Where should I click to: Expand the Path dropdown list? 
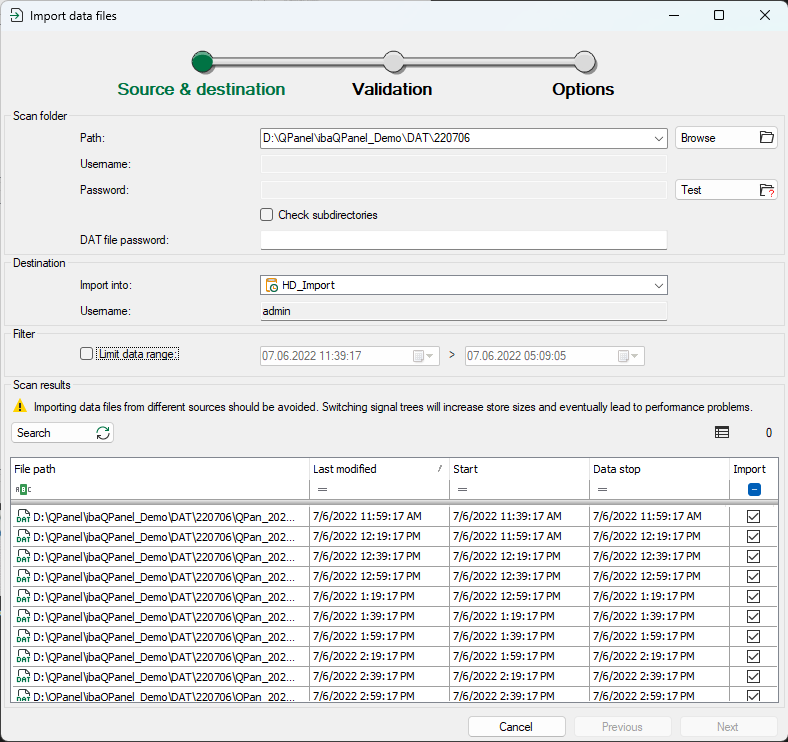coord(658,138)
